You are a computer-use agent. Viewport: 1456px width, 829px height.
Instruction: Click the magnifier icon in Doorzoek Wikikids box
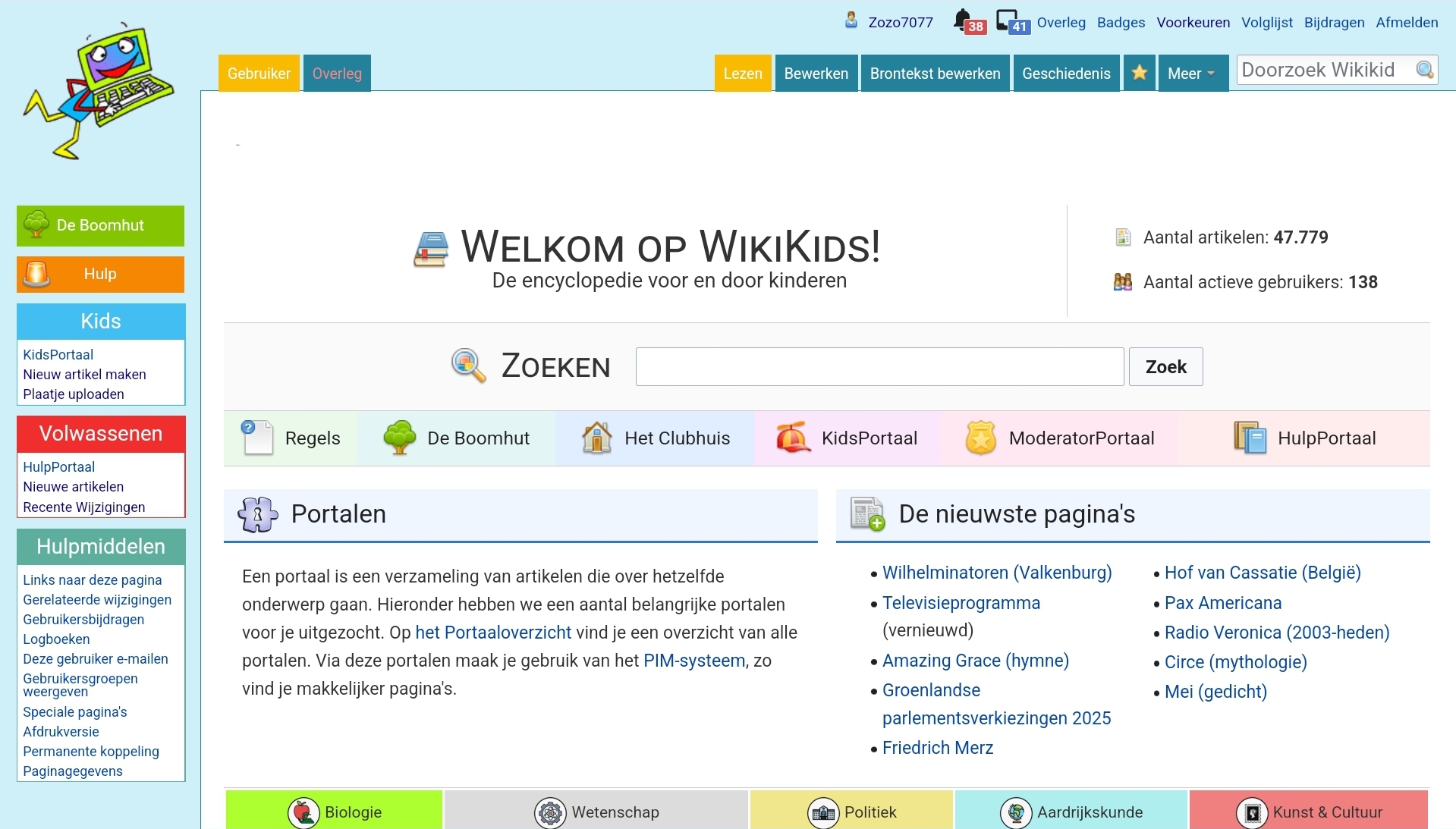(1425, 70)
